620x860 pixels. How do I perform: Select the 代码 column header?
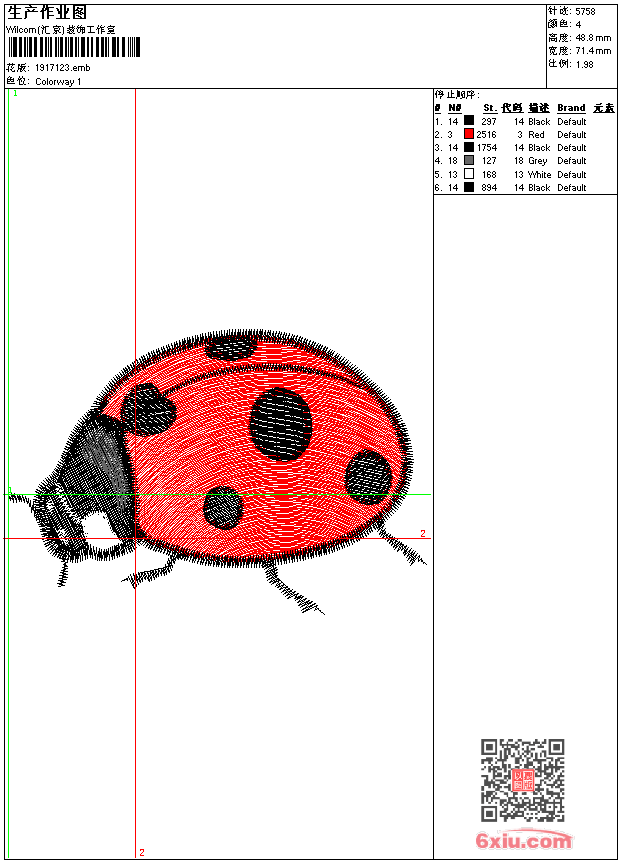(512, 108)
